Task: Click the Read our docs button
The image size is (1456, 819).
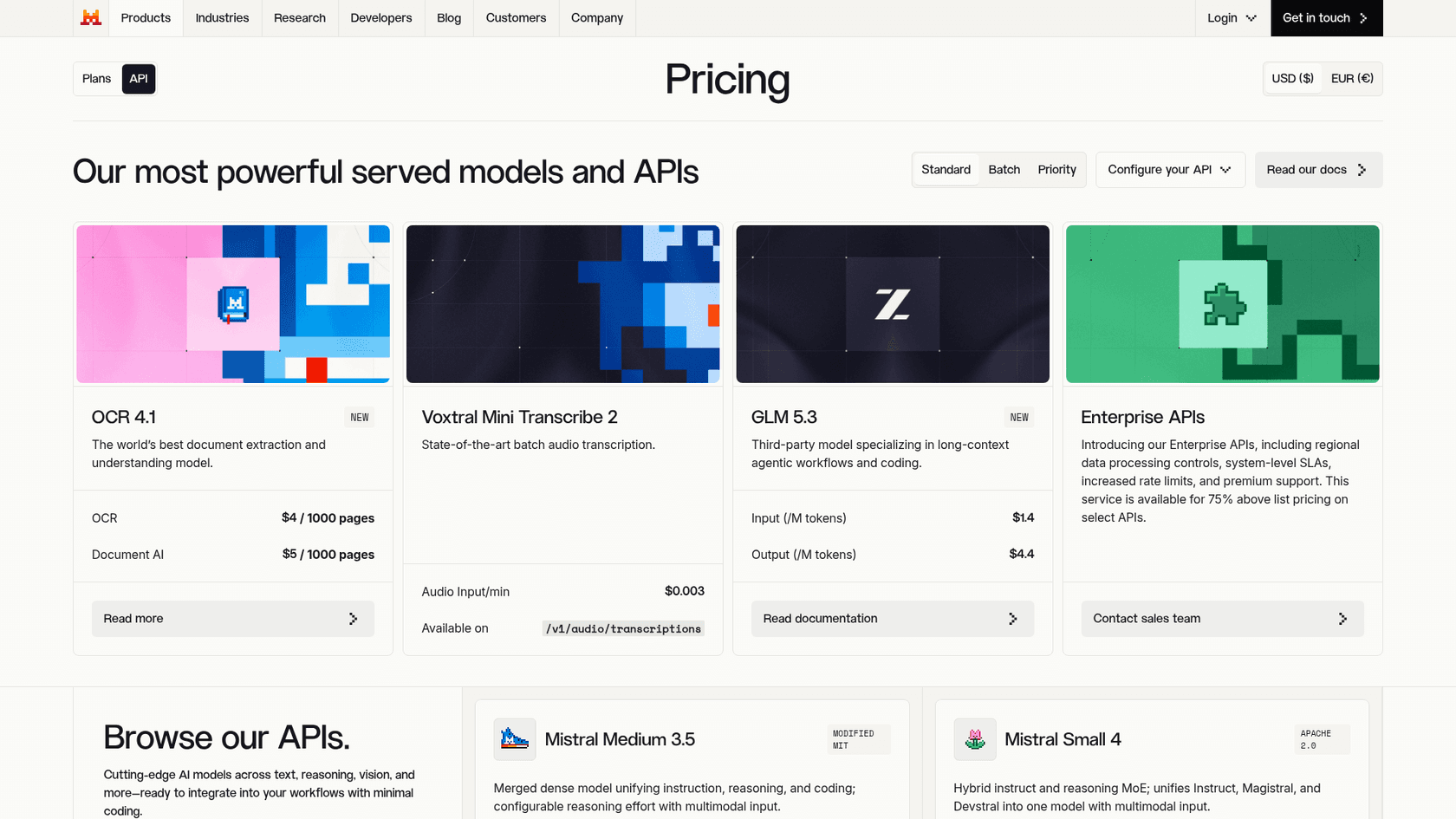Action: (x=1318, y=170)
